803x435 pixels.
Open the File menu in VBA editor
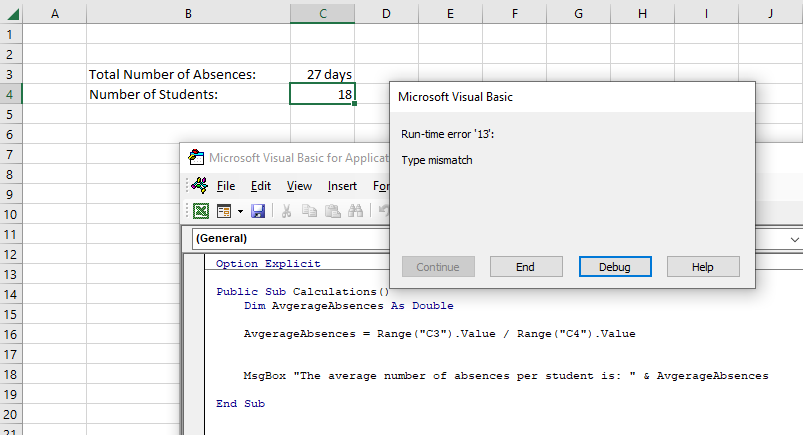(x=226, y=186)
